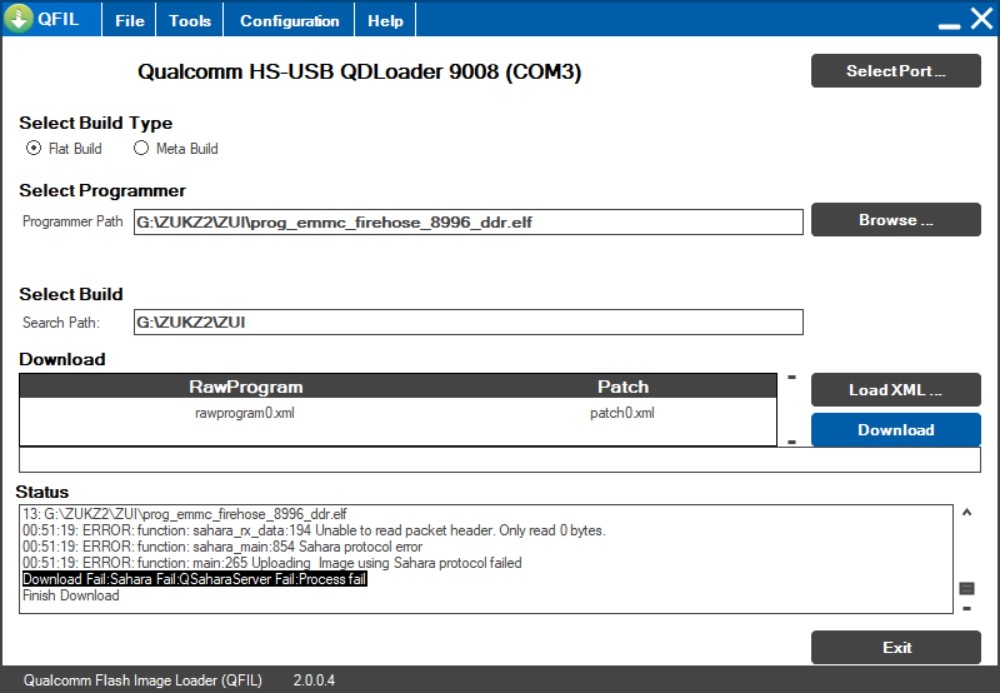The height and width of the screenshot is (693, 1000).
Task: Click the 'Finish Download' log line
Action: (71, 595)
